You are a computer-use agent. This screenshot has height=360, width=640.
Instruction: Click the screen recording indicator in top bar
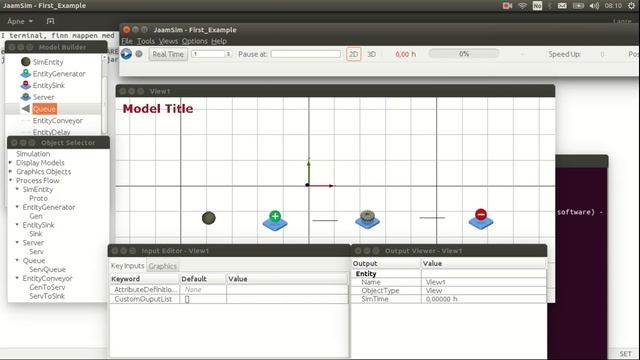[507, 6]
